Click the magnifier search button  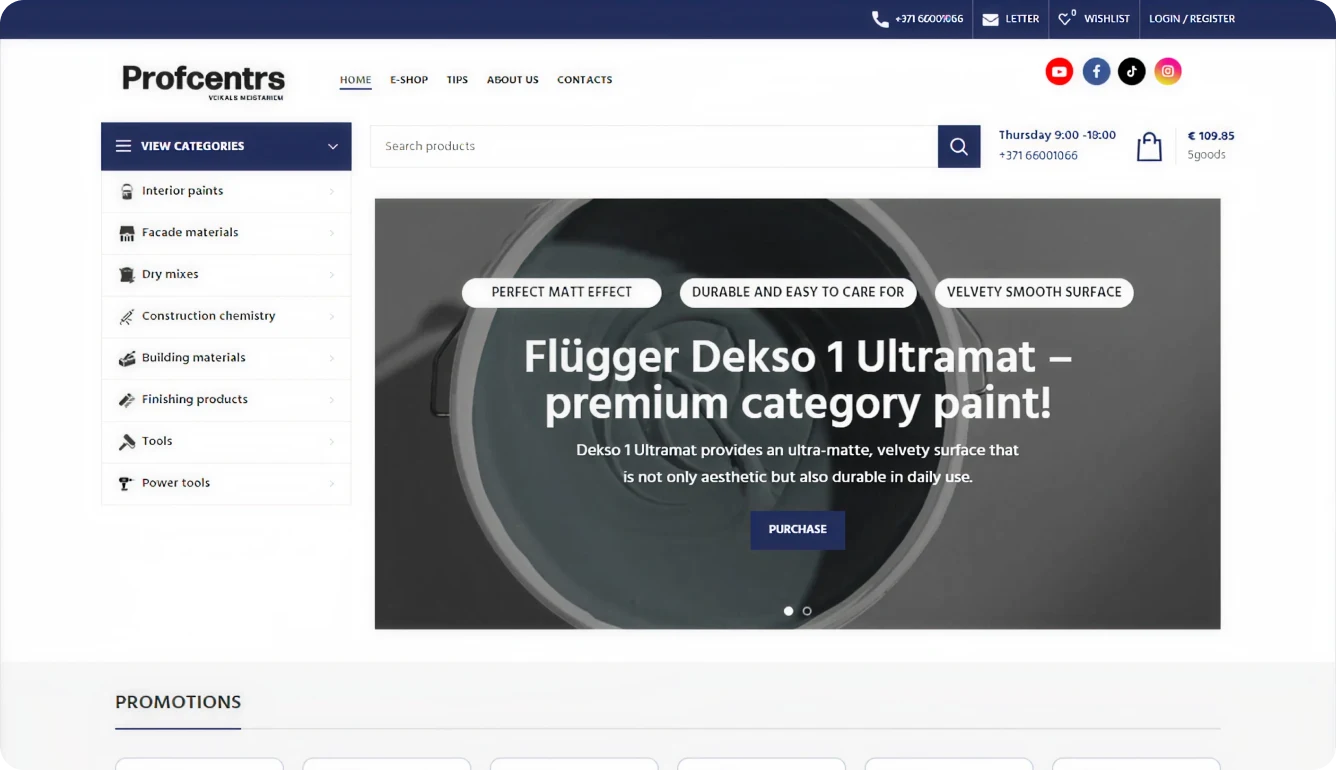(x=959, y=146)
